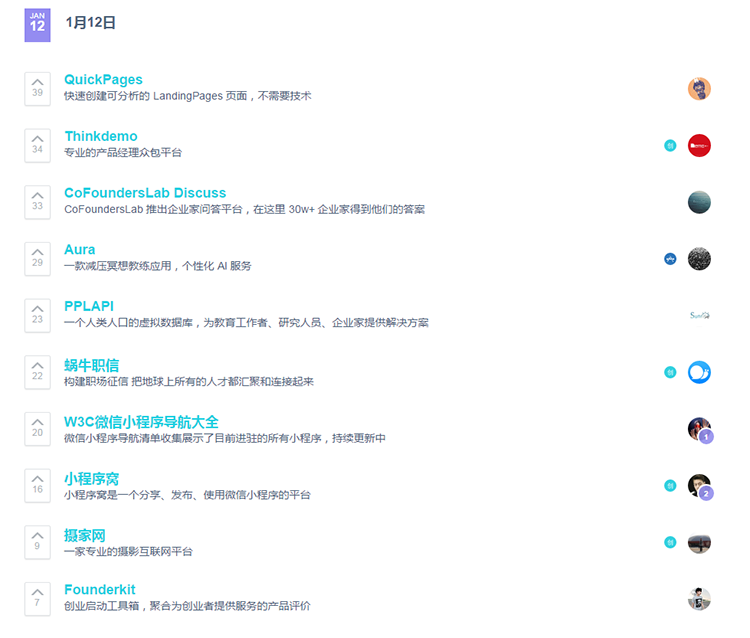View the W3C微信小程序导航大全 submitter avatar

699,429
